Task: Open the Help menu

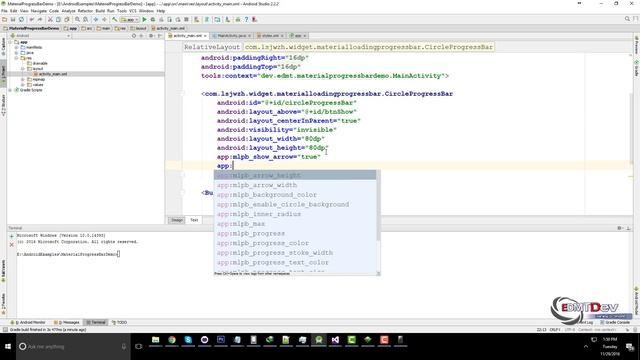Action: (161, 11)
